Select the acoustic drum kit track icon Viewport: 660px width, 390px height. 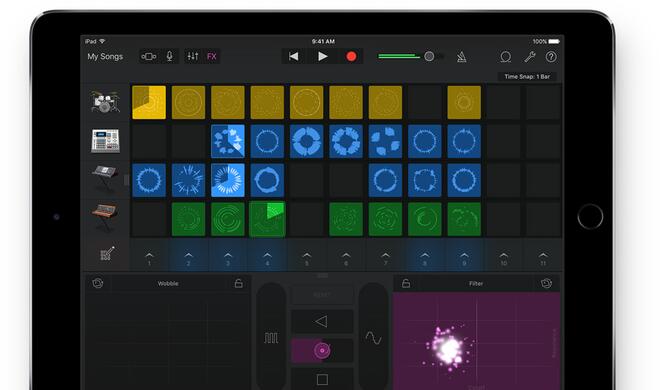coord(105,102)
